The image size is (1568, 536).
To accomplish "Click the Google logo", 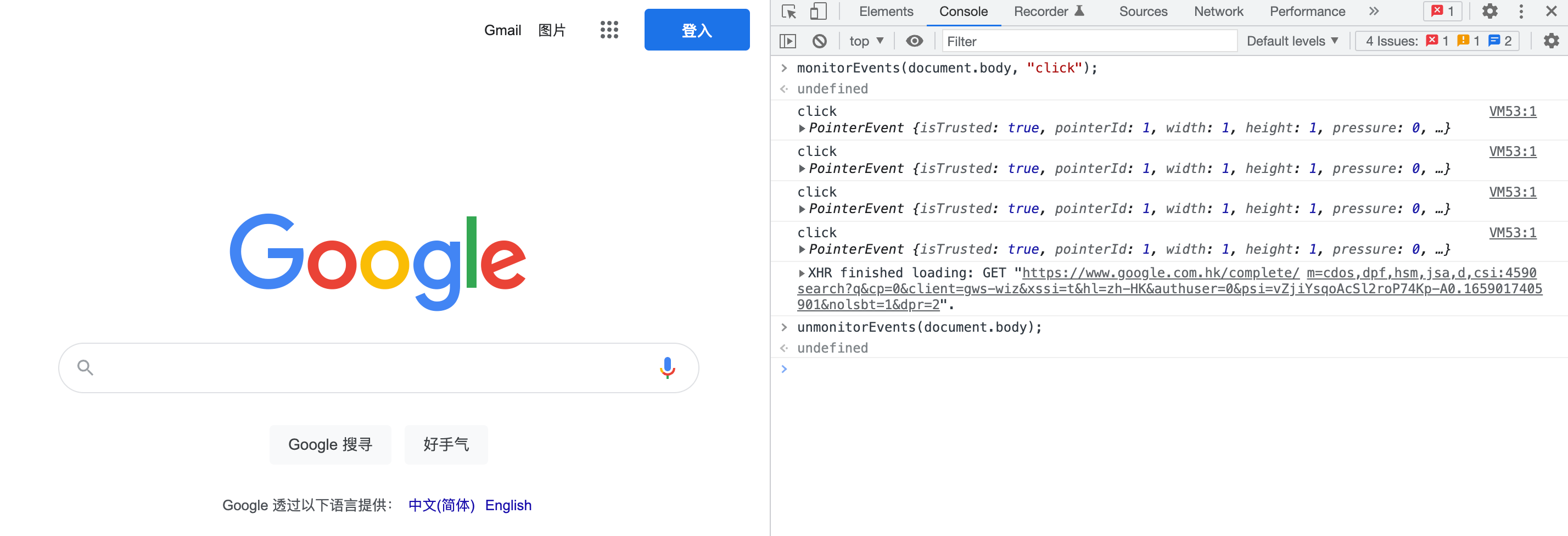I will pos(377,262).
